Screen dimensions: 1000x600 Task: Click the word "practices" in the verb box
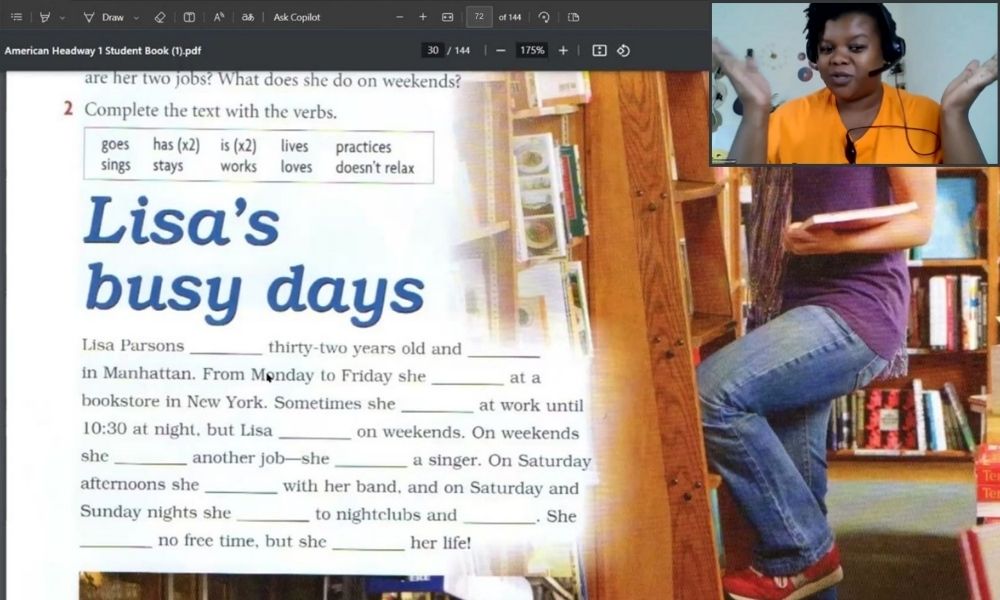coord(364,147)
